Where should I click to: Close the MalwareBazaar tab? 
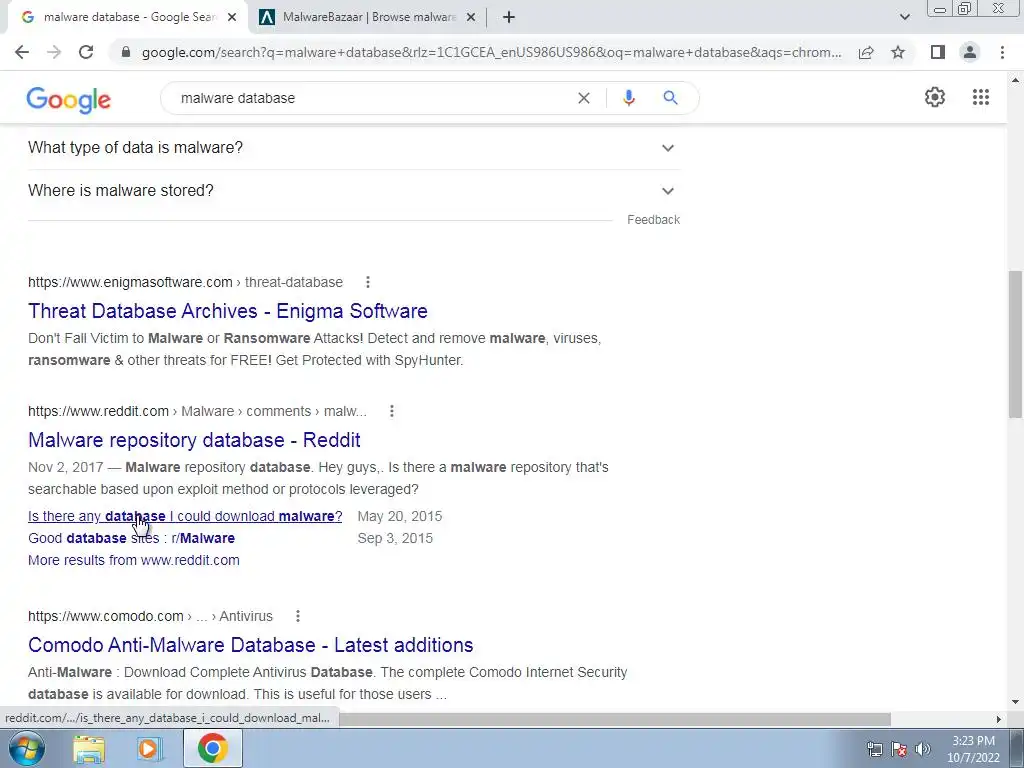click(x=471, y=18)
